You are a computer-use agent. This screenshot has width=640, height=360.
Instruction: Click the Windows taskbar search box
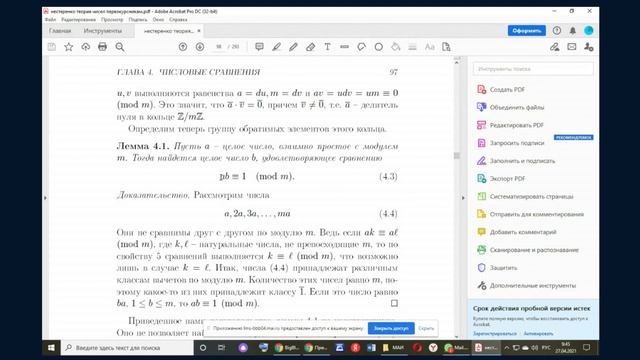pos(127,348)
